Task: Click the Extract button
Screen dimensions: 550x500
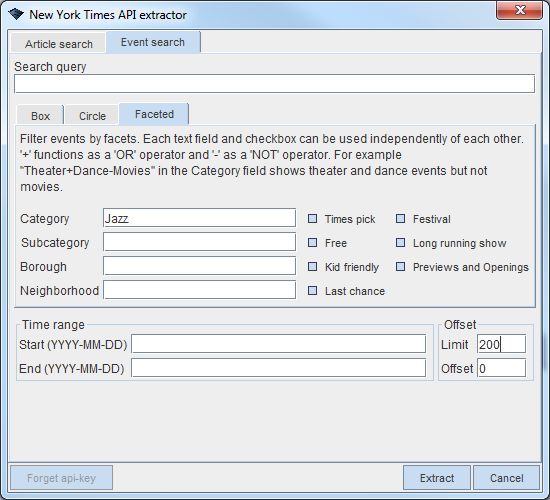Action: (x=437, y=478)
